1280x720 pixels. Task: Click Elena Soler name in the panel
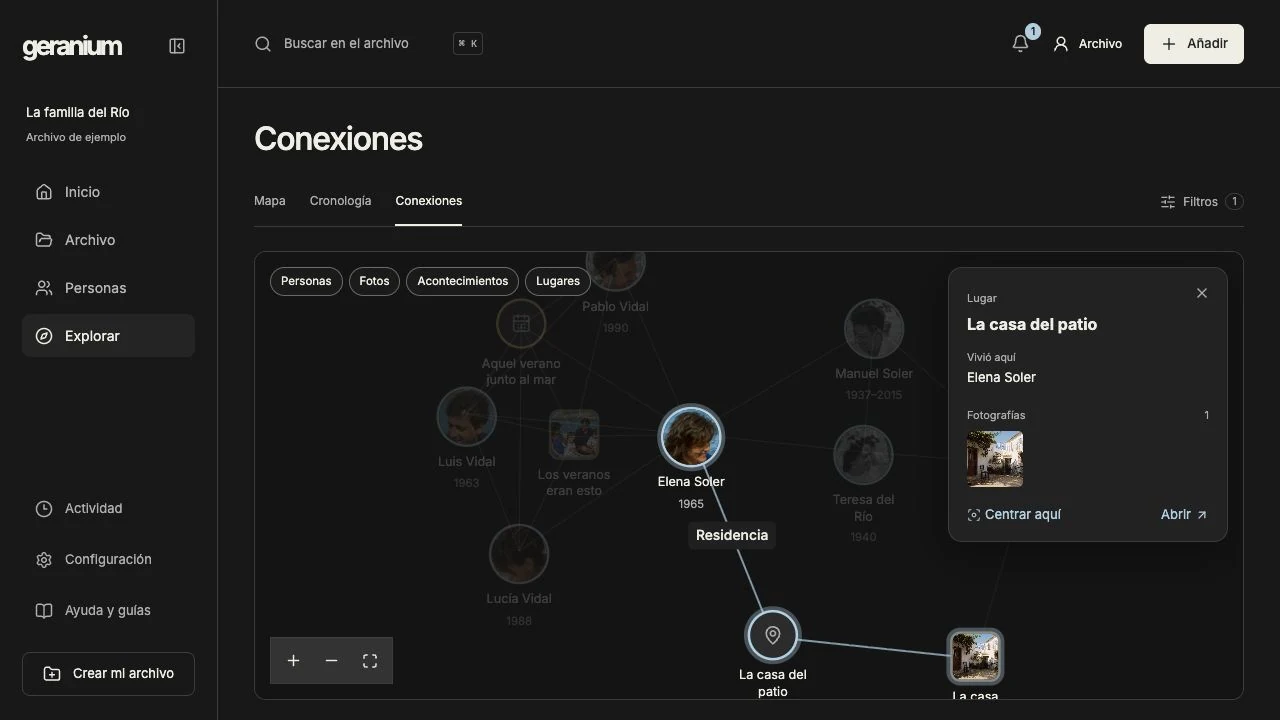click(x=1001, y=377)
